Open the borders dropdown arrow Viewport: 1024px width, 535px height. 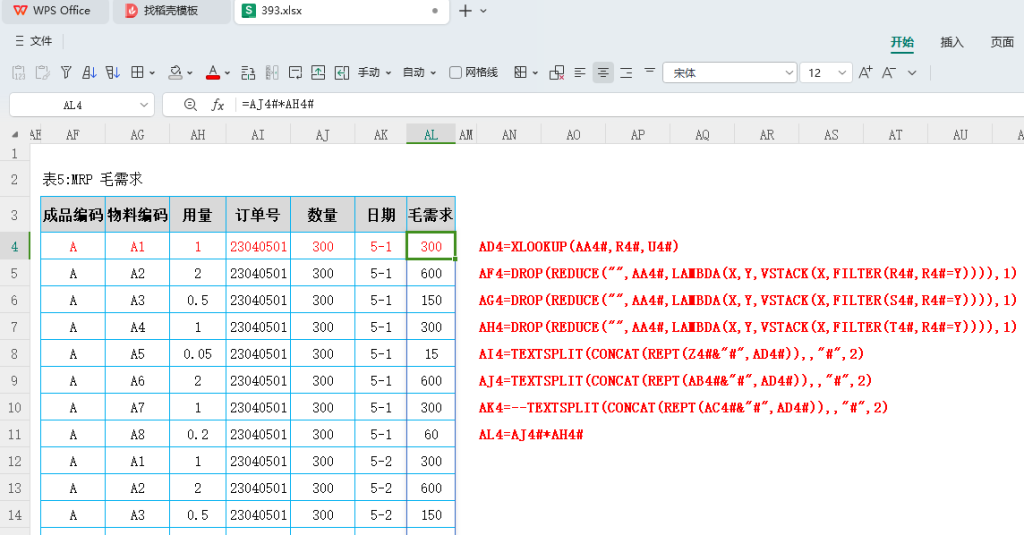click(x=152, y=73)
